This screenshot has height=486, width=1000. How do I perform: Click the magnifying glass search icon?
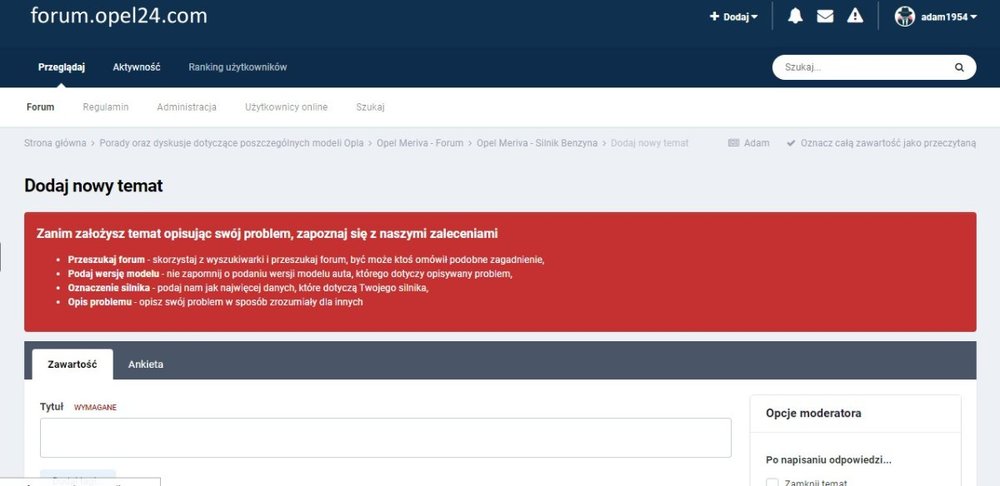[x=959, y=68]
